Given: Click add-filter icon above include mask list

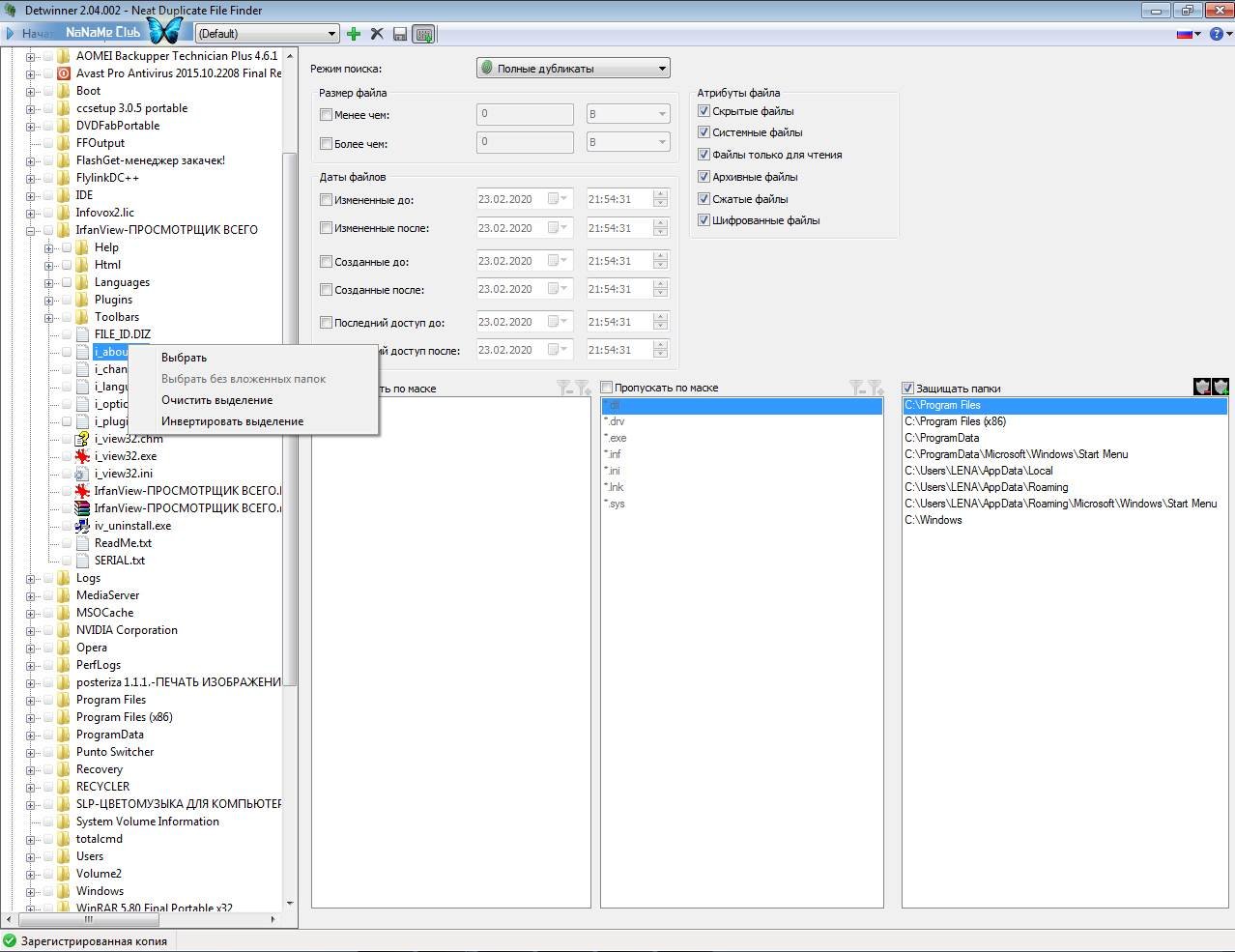Looking at the screenshot, I should (x=583, y=388).
